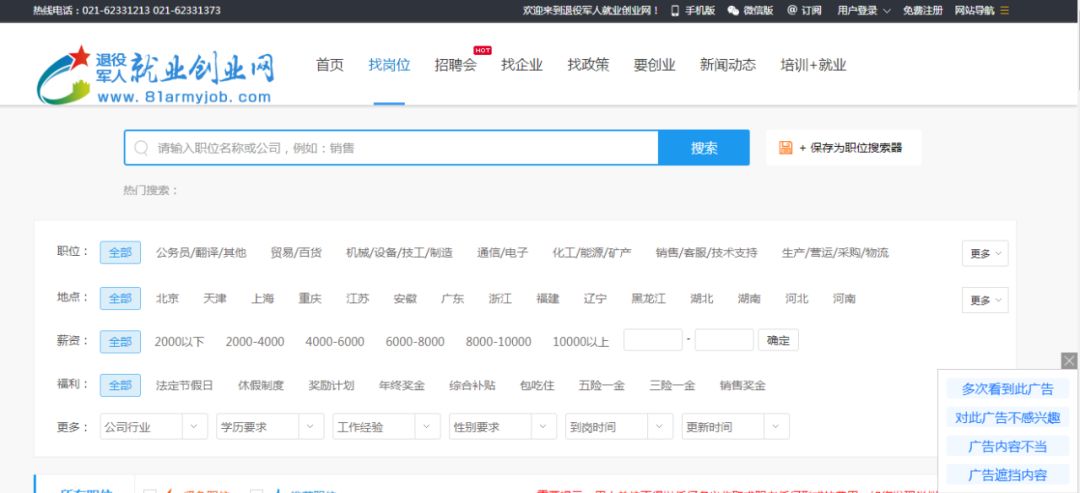Choose 对此广告不感兴趣 ad feedback option
Image resolution: width=1080 pixels, height=493 pixels.
(1007, 417)
